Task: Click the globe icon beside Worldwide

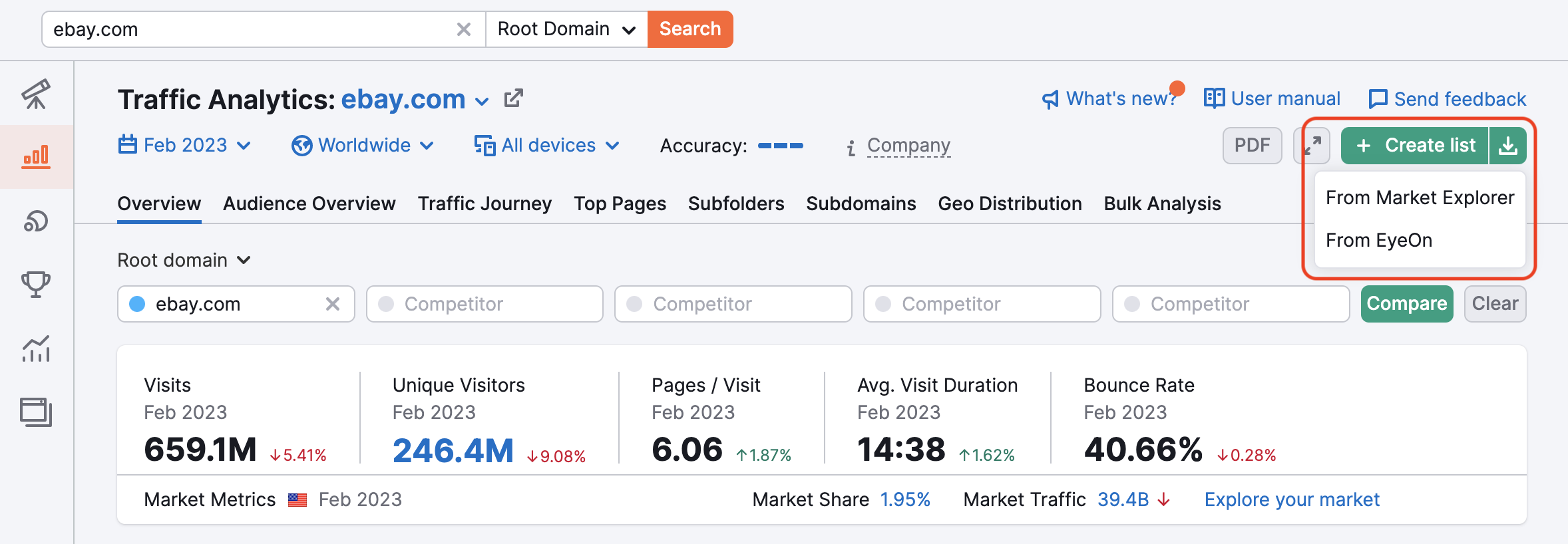Action: [x=302, y=146]
